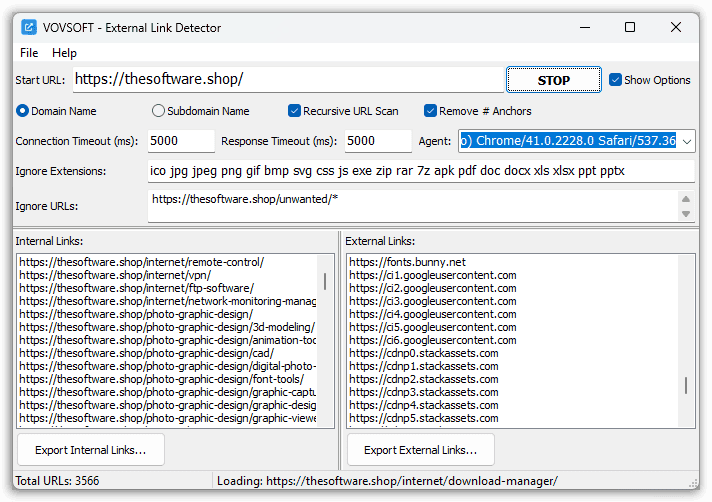Select the photo-graphic-design/cad/ internal link
This screenshot has height=502, width=712.
point(147,353)
